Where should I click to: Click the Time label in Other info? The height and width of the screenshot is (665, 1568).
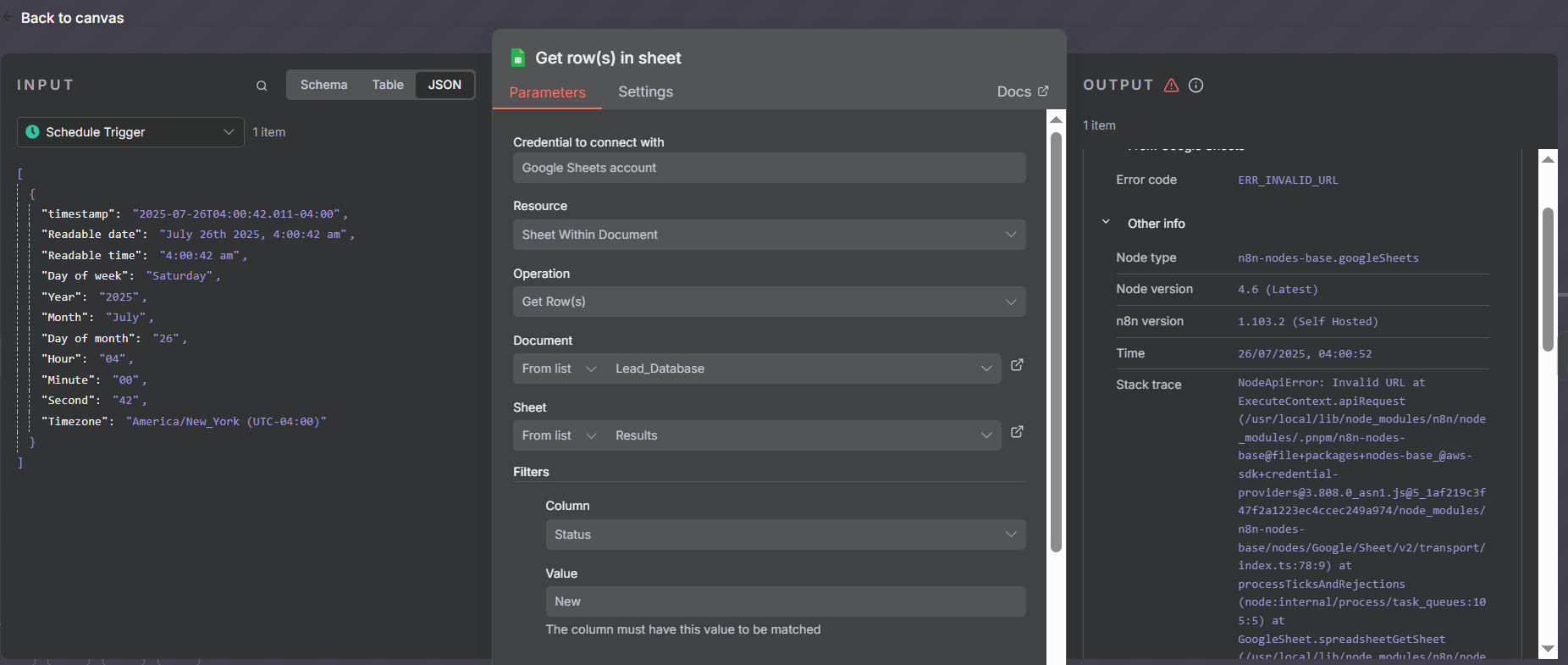tap(1130, 353)
